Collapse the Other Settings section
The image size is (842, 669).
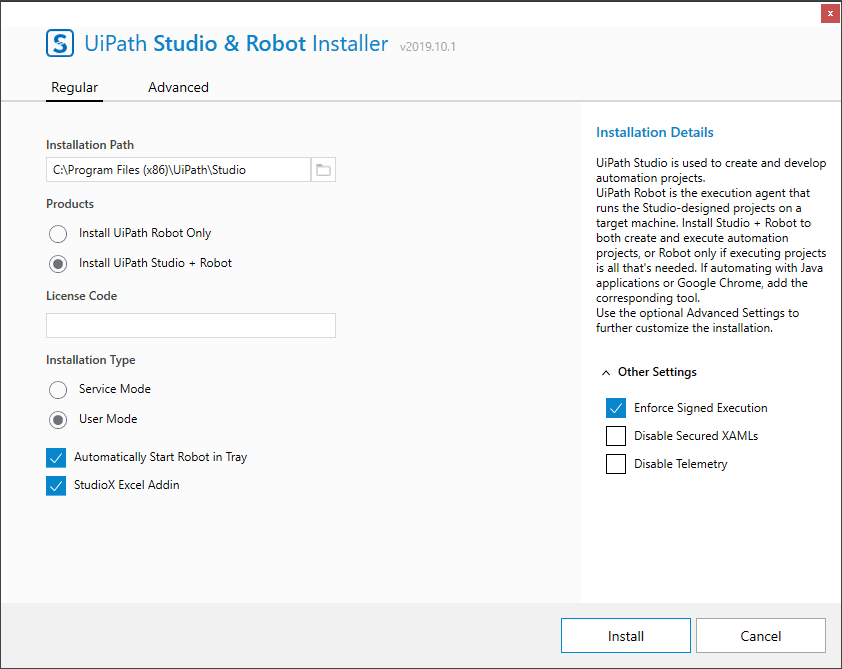coord(607,372)
